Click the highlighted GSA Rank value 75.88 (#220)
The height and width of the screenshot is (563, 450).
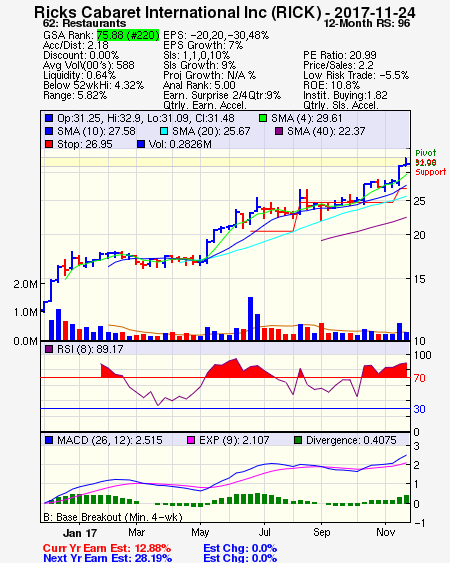click(128, 35)
